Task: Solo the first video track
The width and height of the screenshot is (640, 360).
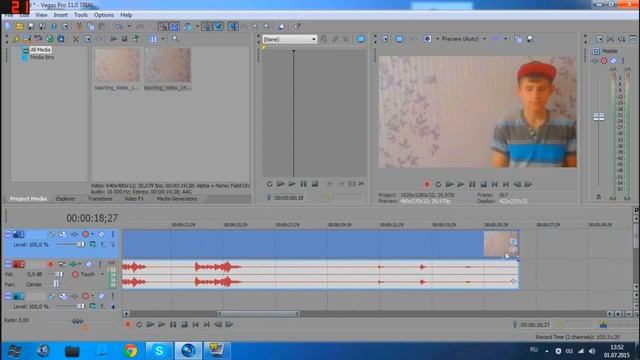Action: [113, 234]
